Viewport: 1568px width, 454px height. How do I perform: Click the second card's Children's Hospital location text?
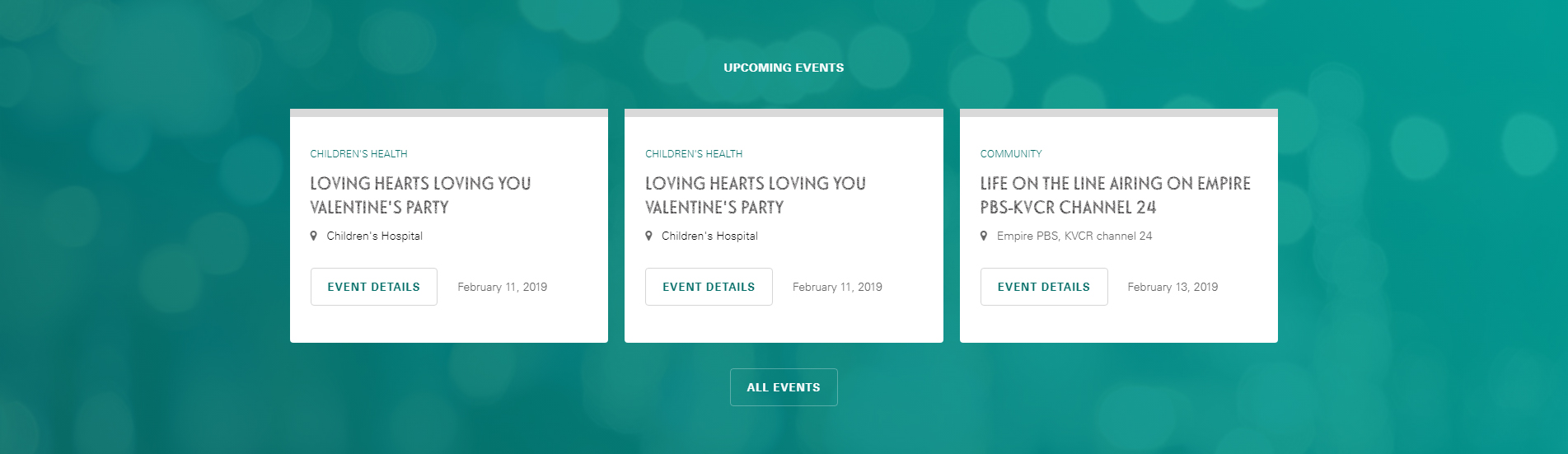click(709, 236)
